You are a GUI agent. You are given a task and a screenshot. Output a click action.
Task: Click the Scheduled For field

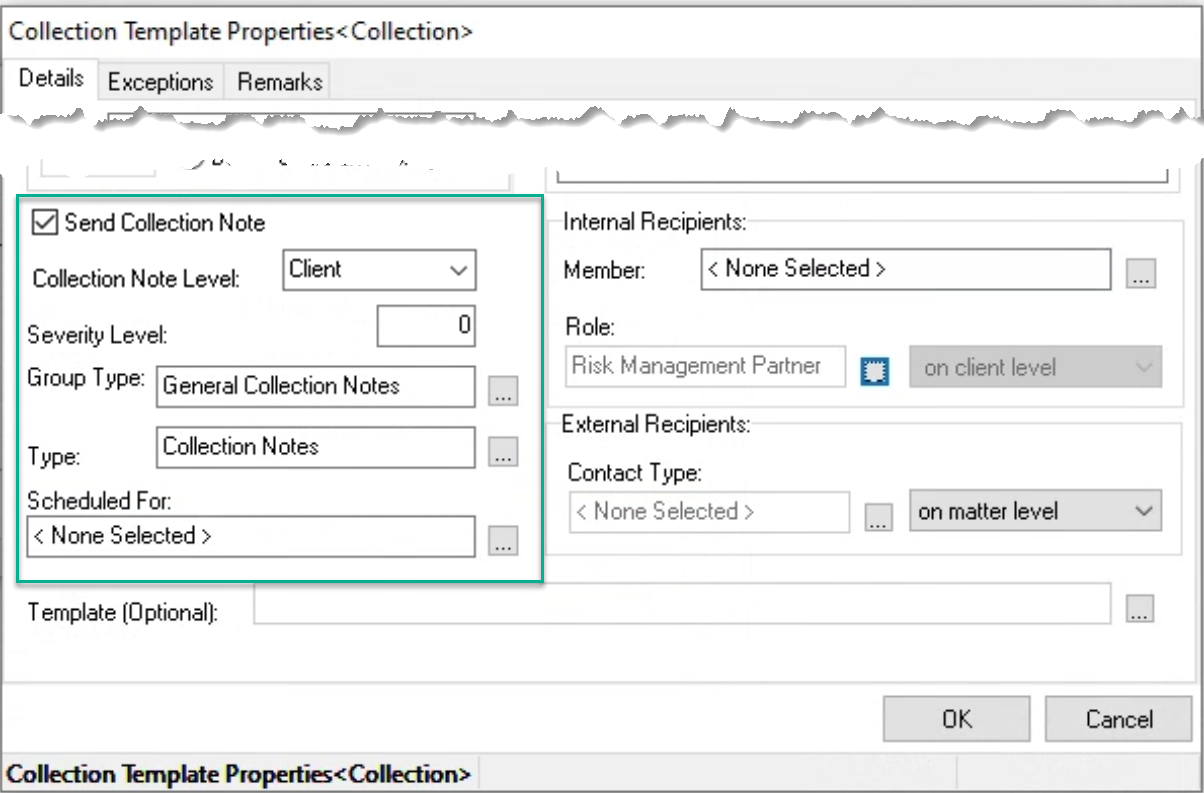point(251,536)
